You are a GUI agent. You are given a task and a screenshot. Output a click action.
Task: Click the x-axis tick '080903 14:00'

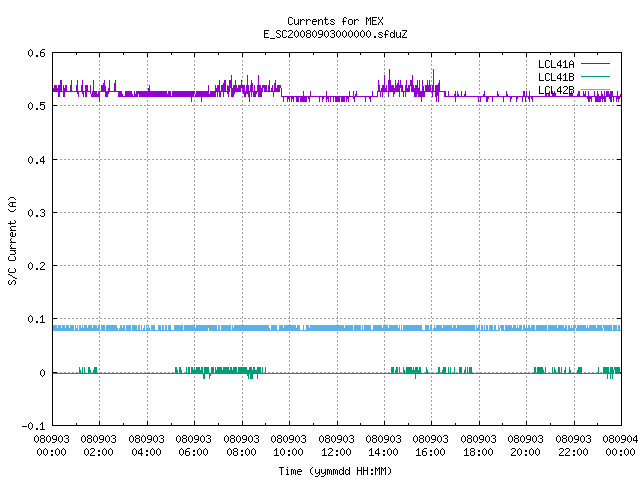tap(384, 445)
